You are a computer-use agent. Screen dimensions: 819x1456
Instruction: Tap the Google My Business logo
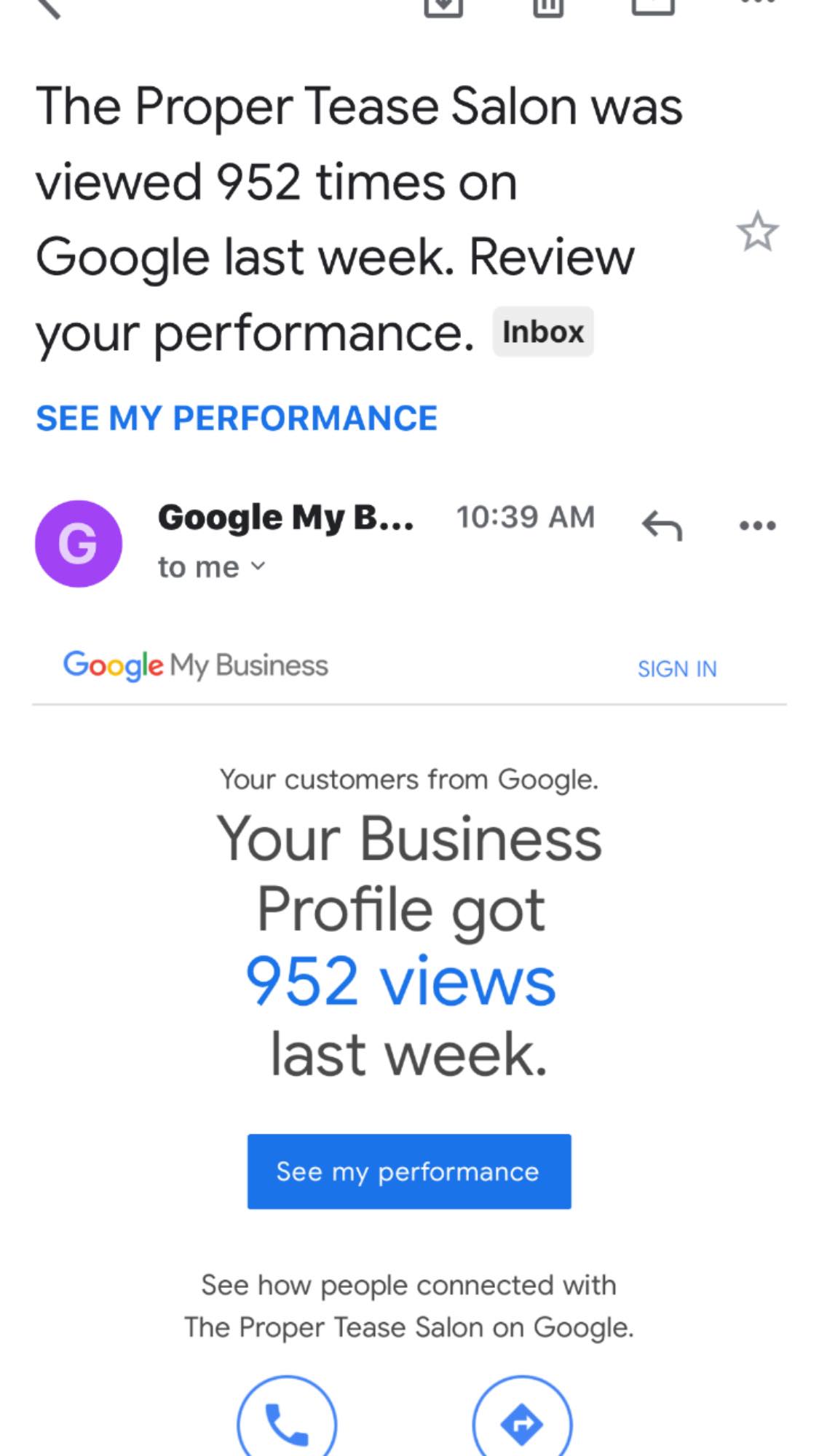pyautogui.click(x=195, y=665)
